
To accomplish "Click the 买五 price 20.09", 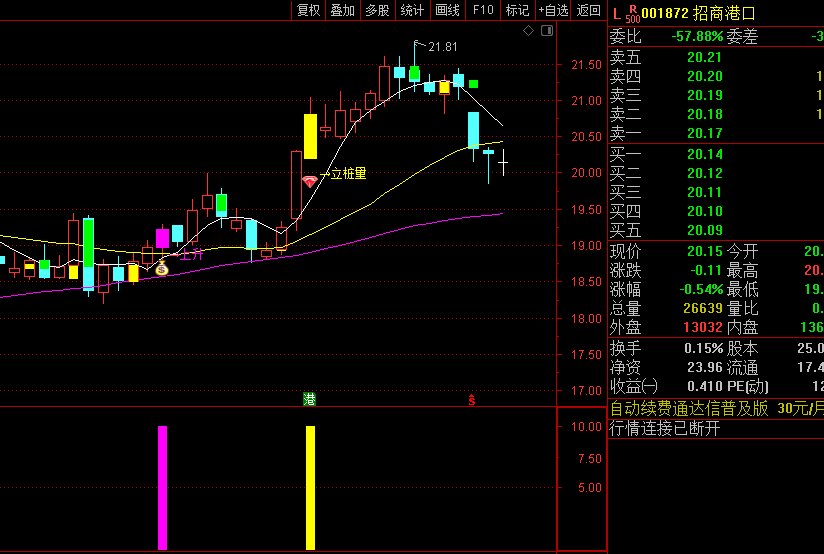I will point(705,230).
